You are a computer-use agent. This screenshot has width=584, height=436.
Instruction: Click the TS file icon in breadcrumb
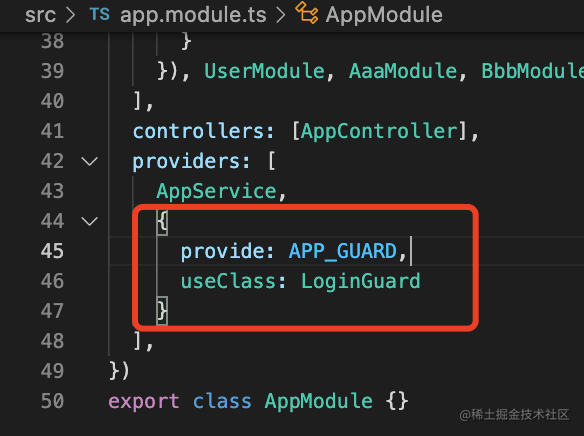pyautogui.click(x=99, y=15)
